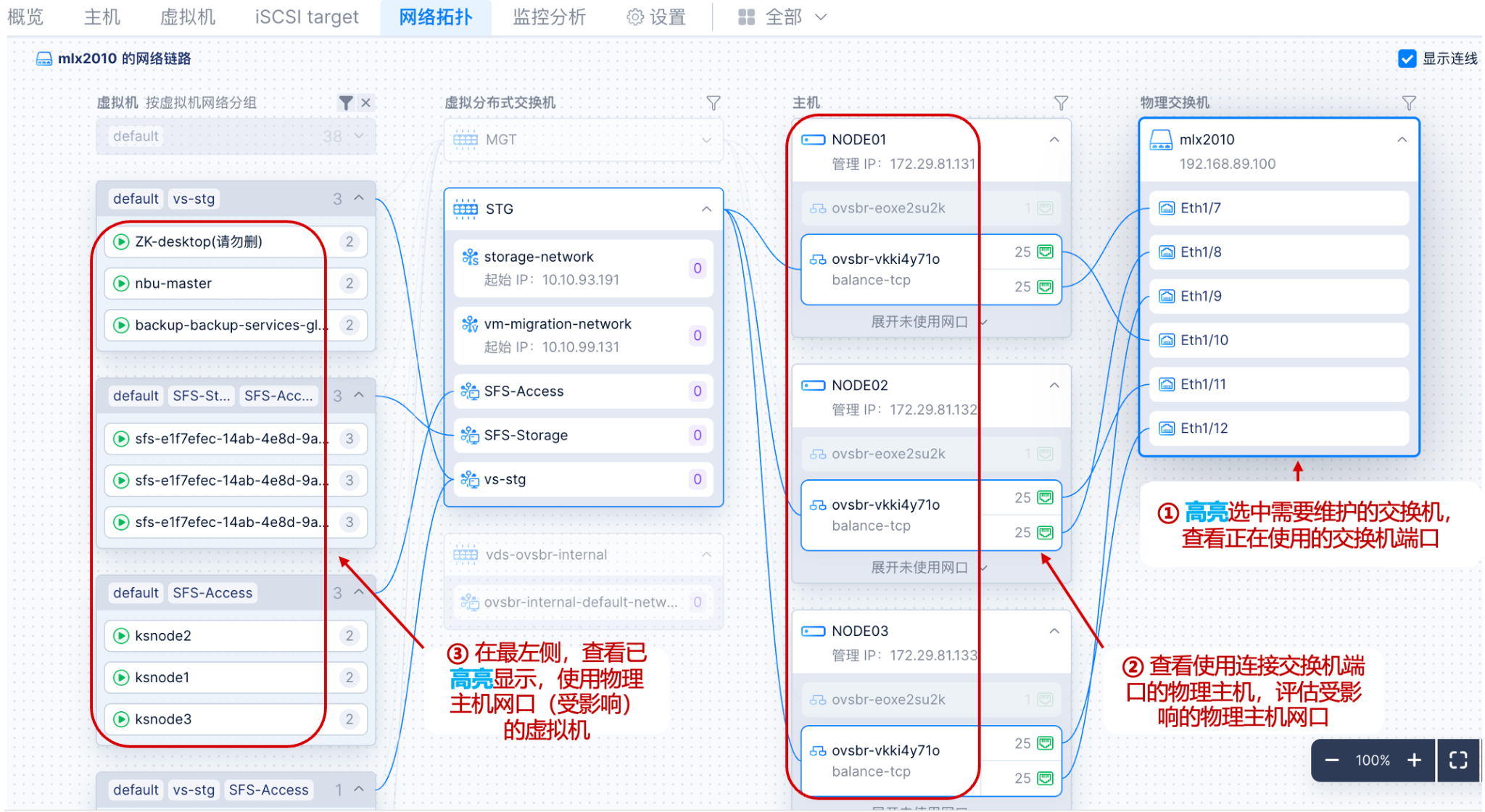Open the 全部 dropdown in the top bar
Screen dimensions: 1485x812
783,17
